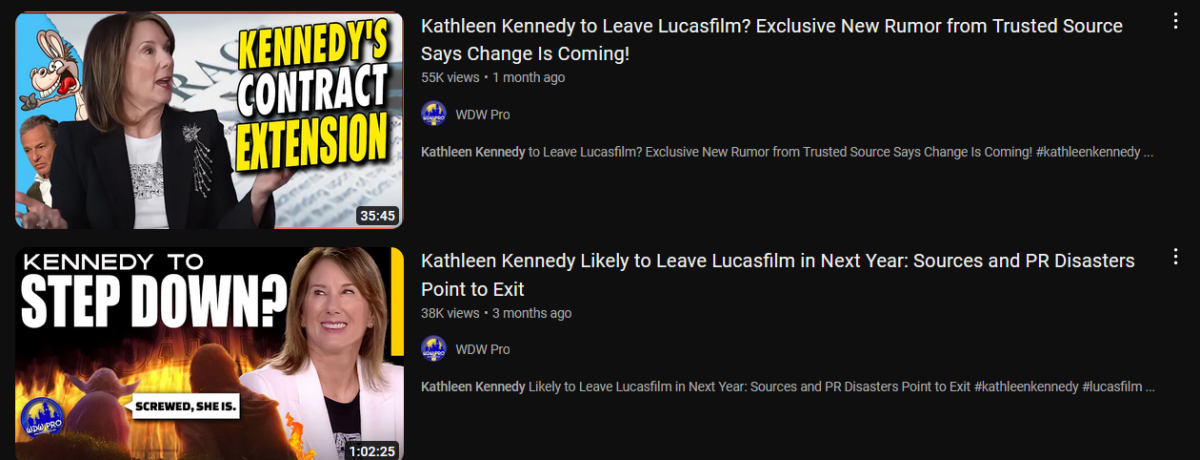1200x460 pixels.
Task: Open the Kennedy's Contract Extension thumbnail
Action: (x=209, y=121)
